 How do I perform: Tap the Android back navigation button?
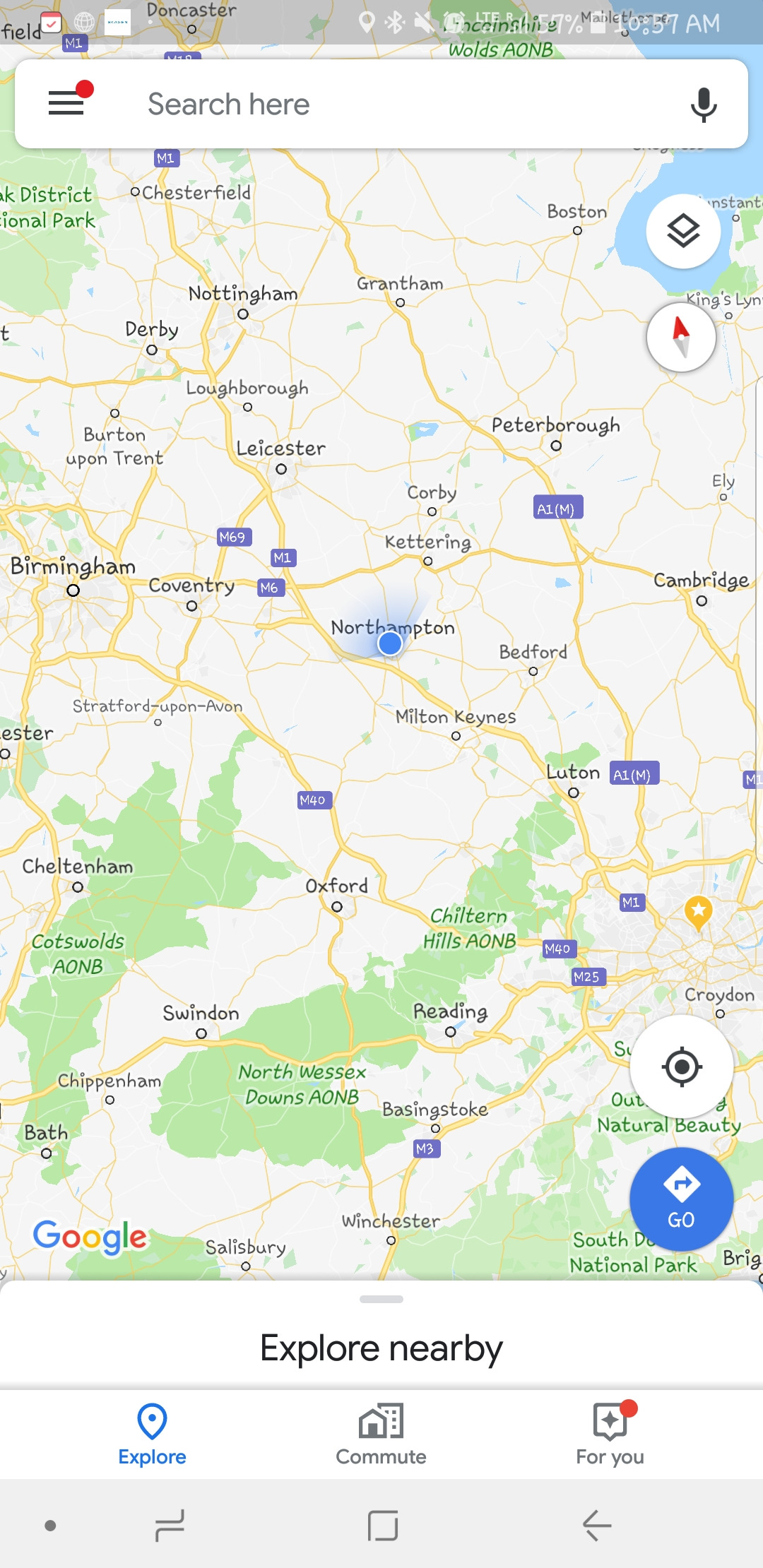coord(597,1526)
